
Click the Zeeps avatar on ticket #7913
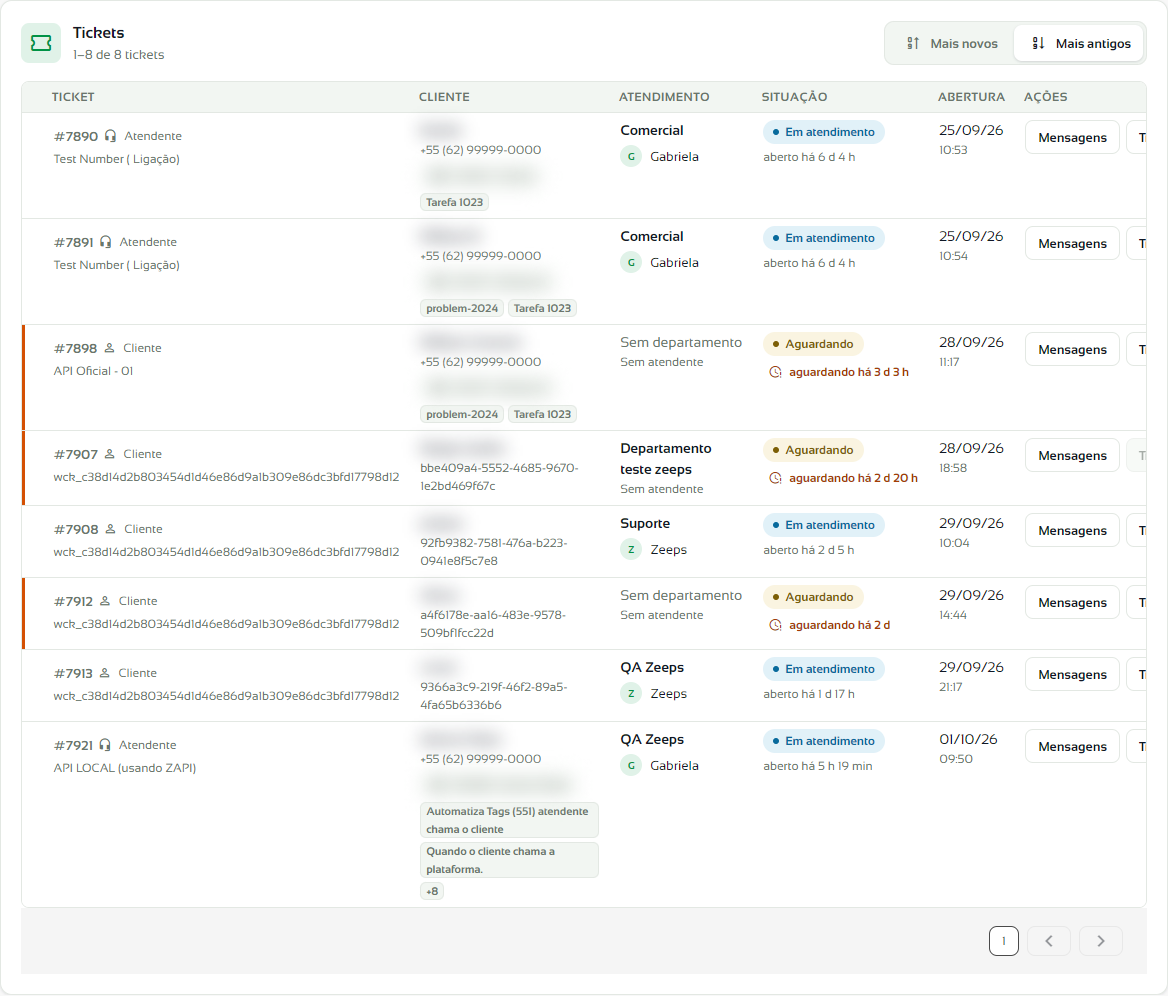631,694
